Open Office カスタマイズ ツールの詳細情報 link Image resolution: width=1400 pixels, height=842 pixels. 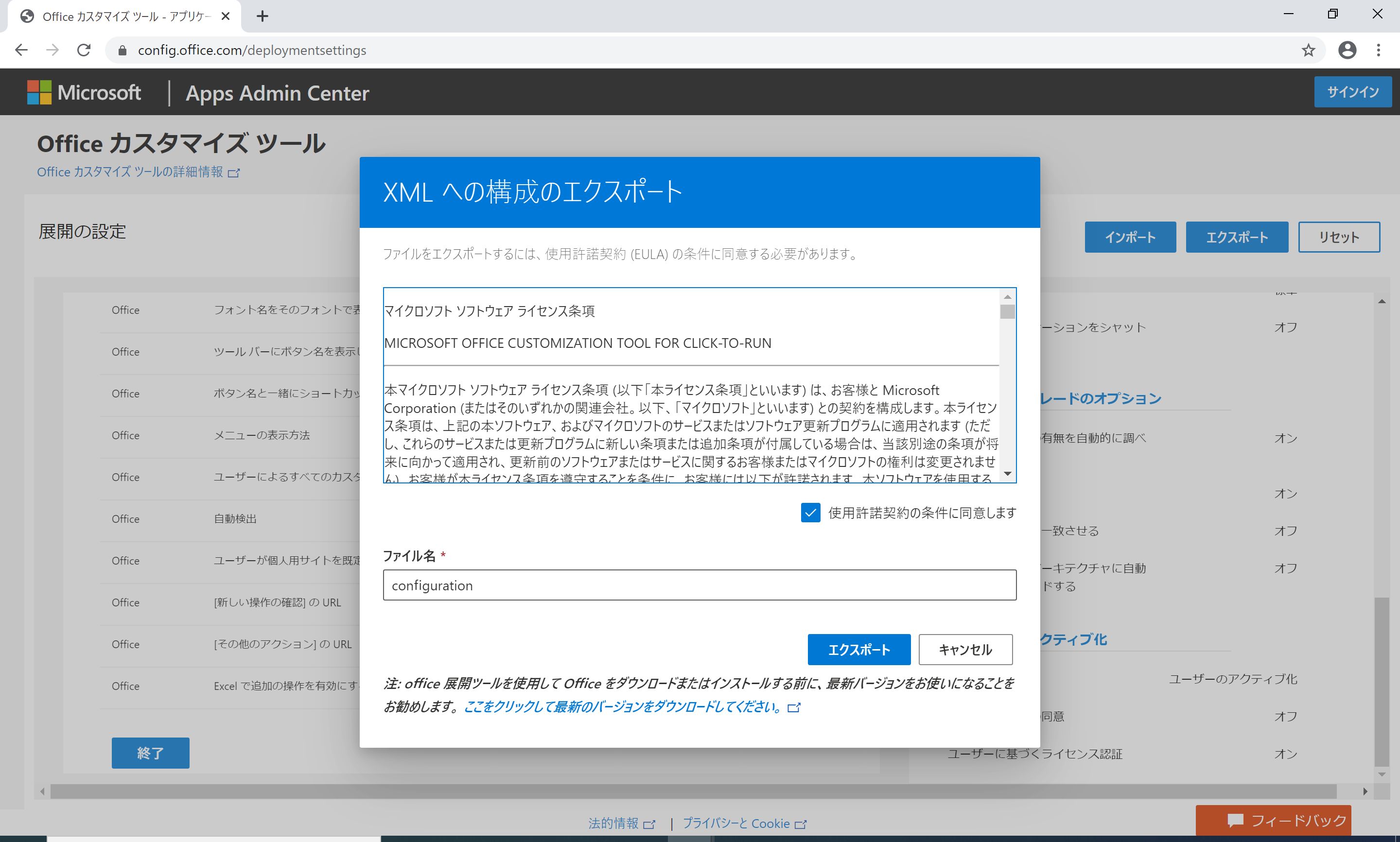[138, 172]
